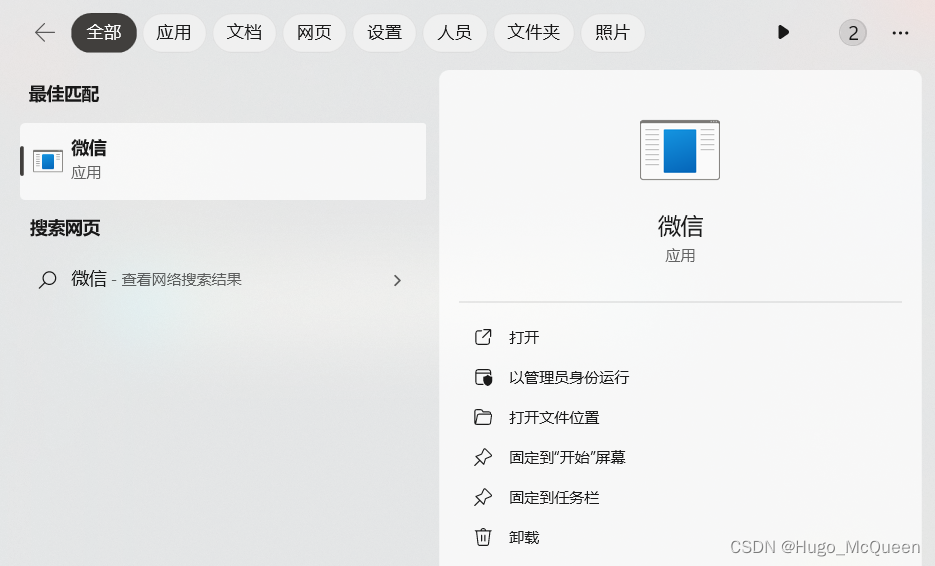Filter results by 照片

612,33
